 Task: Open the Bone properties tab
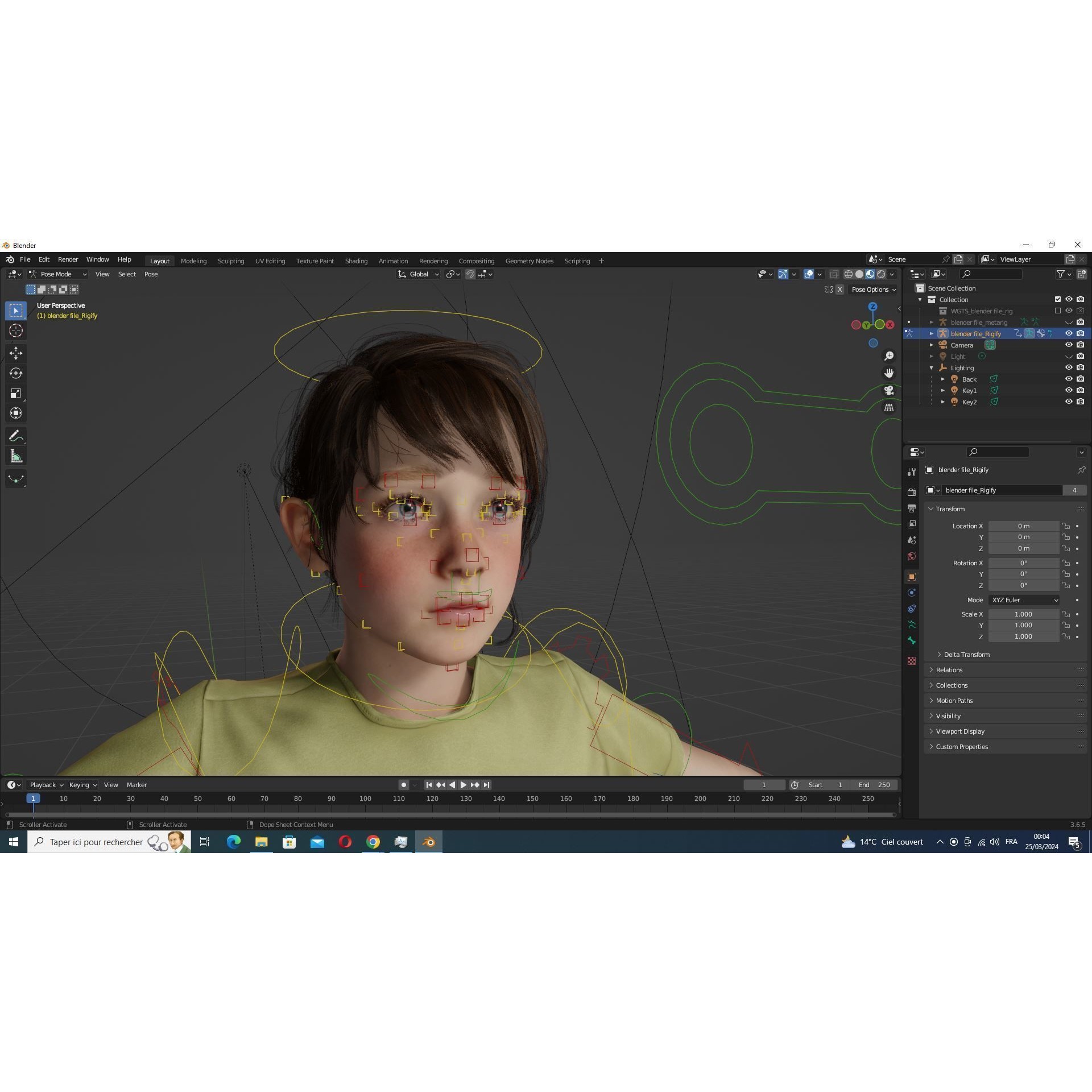(912, 640)
